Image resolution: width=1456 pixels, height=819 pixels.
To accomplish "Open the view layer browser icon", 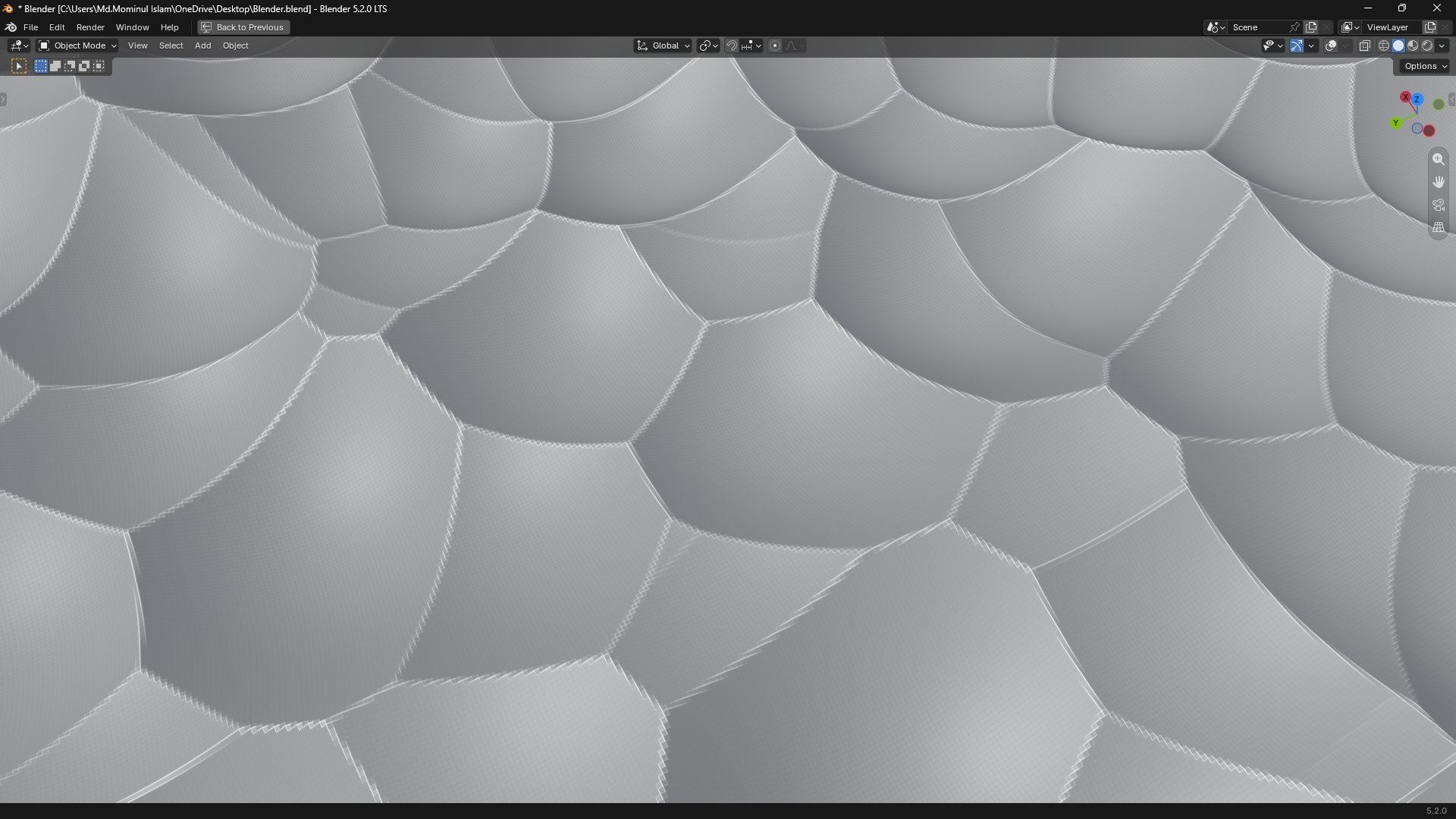I will (1351, 27).
